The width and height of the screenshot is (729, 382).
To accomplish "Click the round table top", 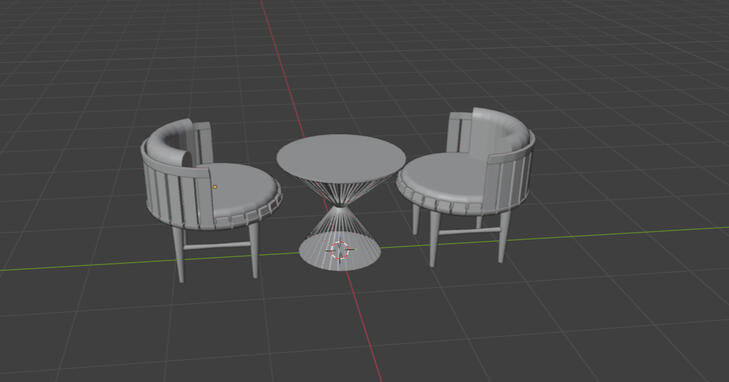I will 341,158.
